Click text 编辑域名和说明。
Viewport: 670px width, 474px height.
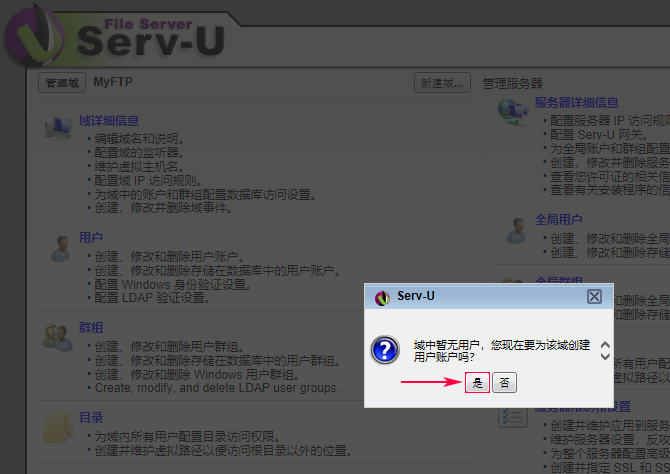[x=139, y=138]
